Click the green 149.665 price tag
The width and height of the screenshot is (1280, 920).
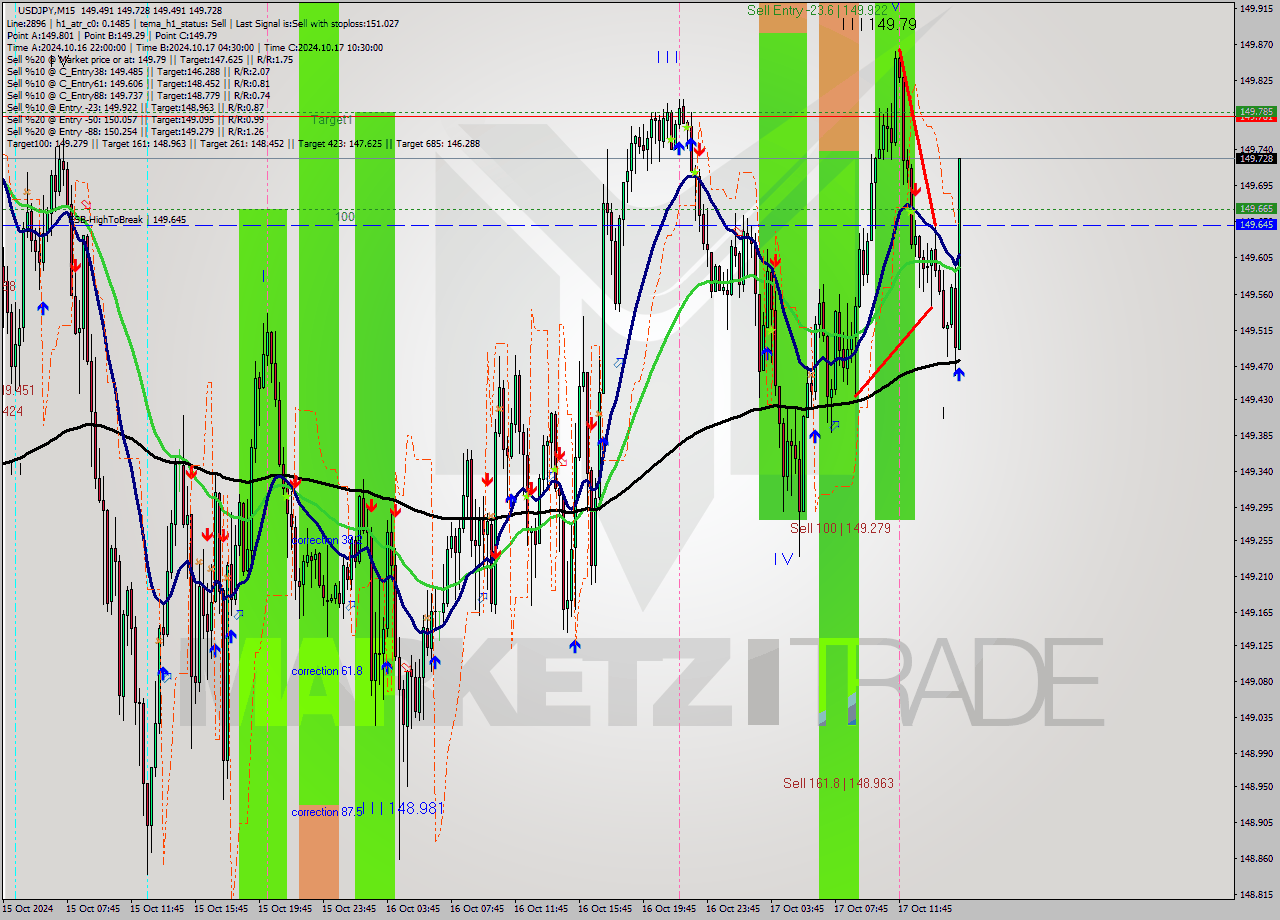pos(1256,208)
